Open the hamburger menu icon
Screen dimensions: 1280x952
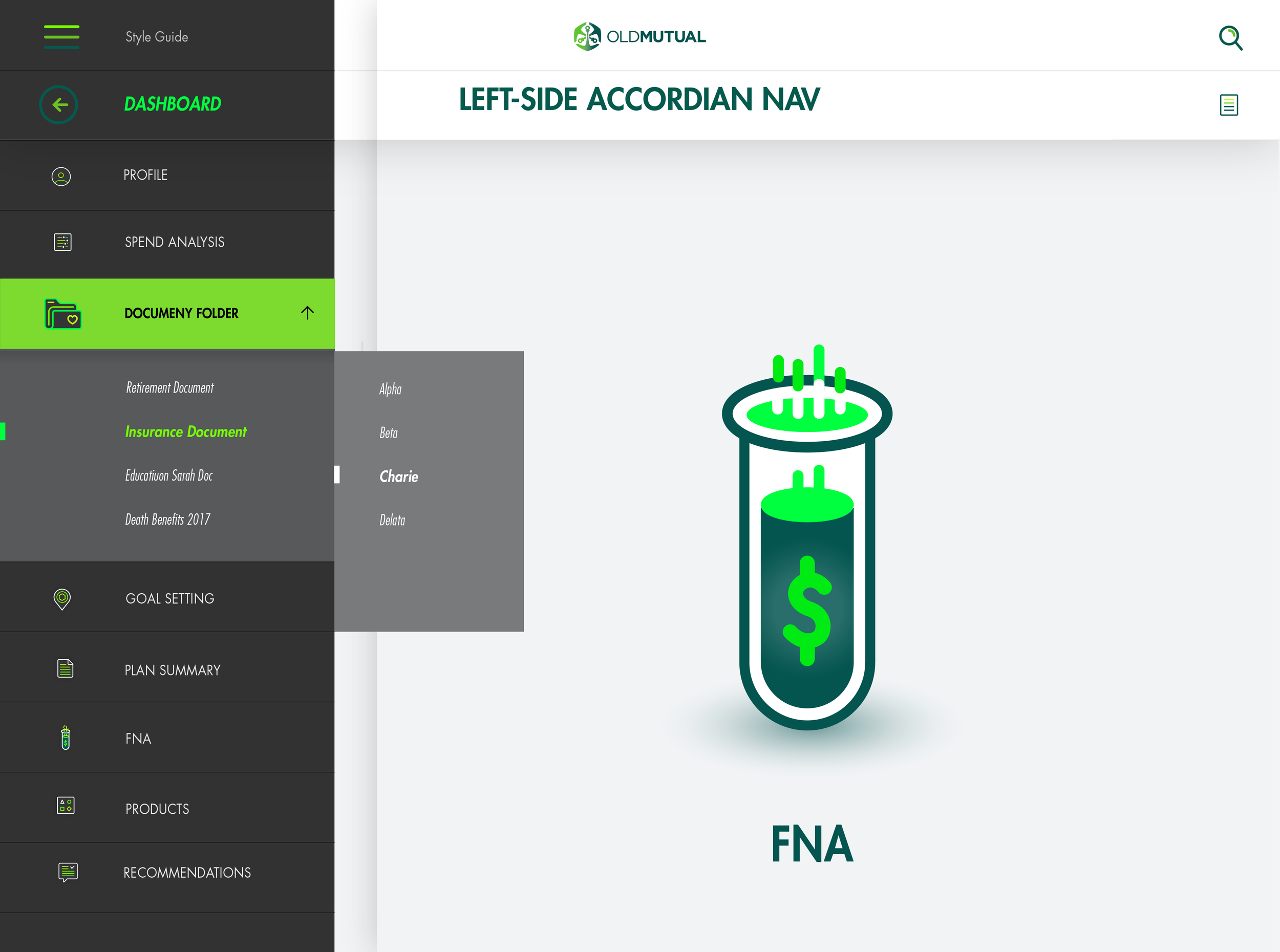pyautogui.click(x=61, y=36)
